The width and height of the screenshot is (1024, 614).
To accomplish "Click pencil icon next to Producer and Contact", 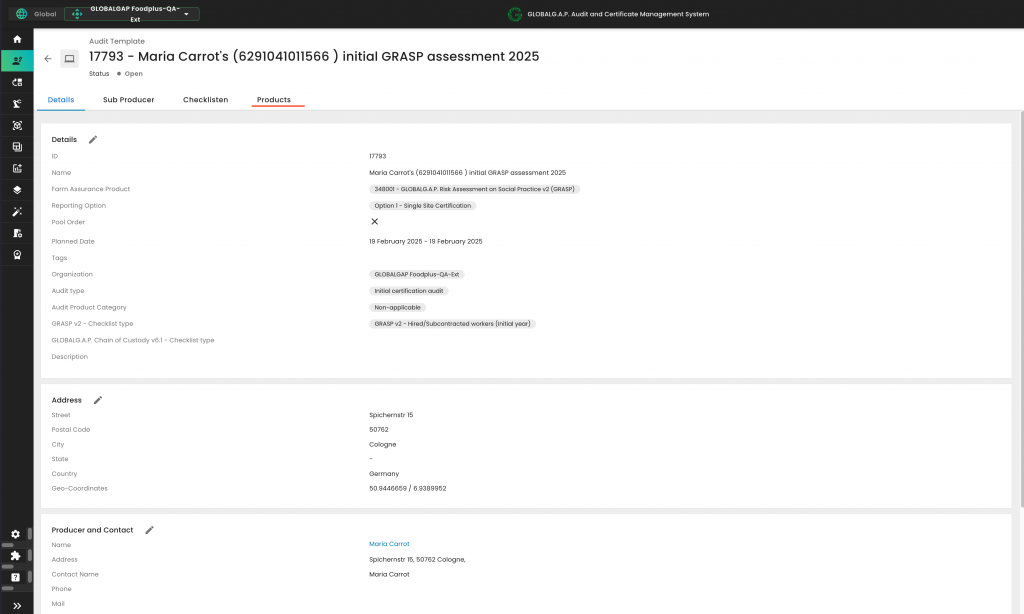I will click(149, 530).
